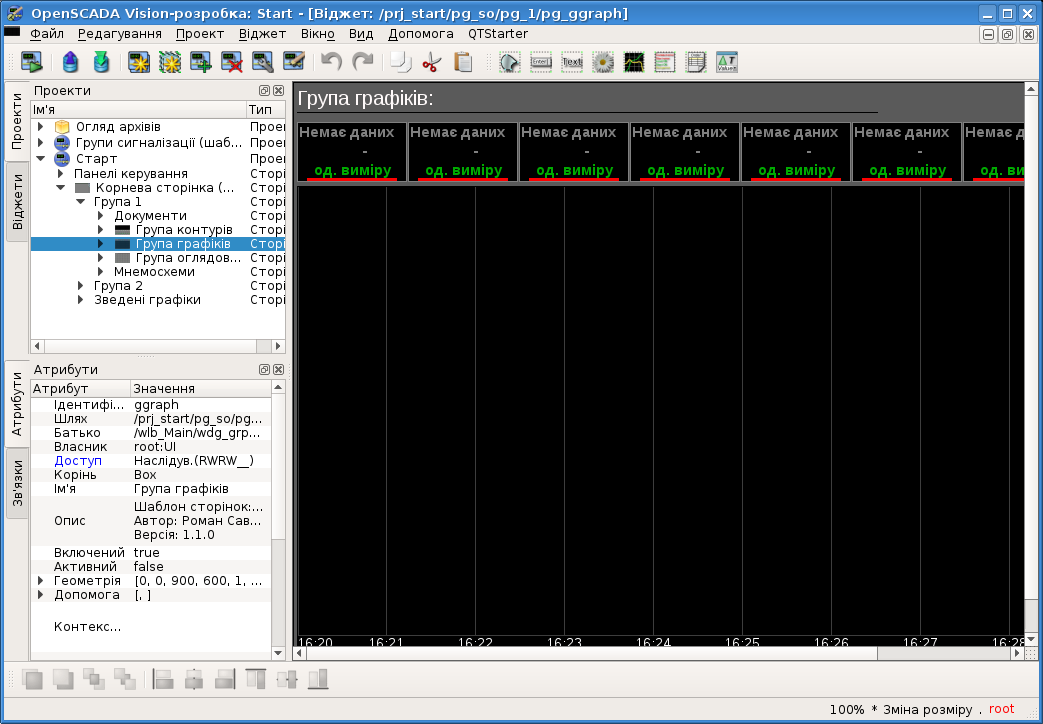
Task: Expand the Група 2 tree node
Action: [x=80, y=285]
